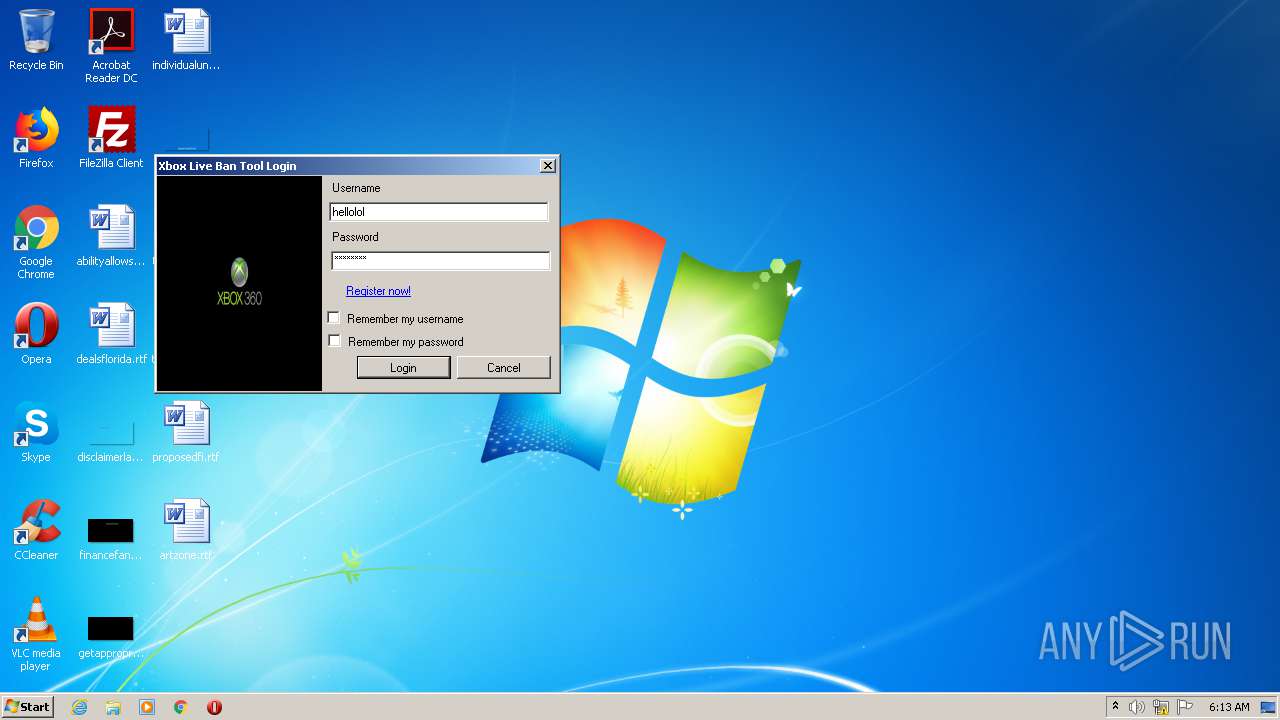This screenshot has height=720, width=1280.
Task: Follow the Register now! link
Action: [378, 291]
